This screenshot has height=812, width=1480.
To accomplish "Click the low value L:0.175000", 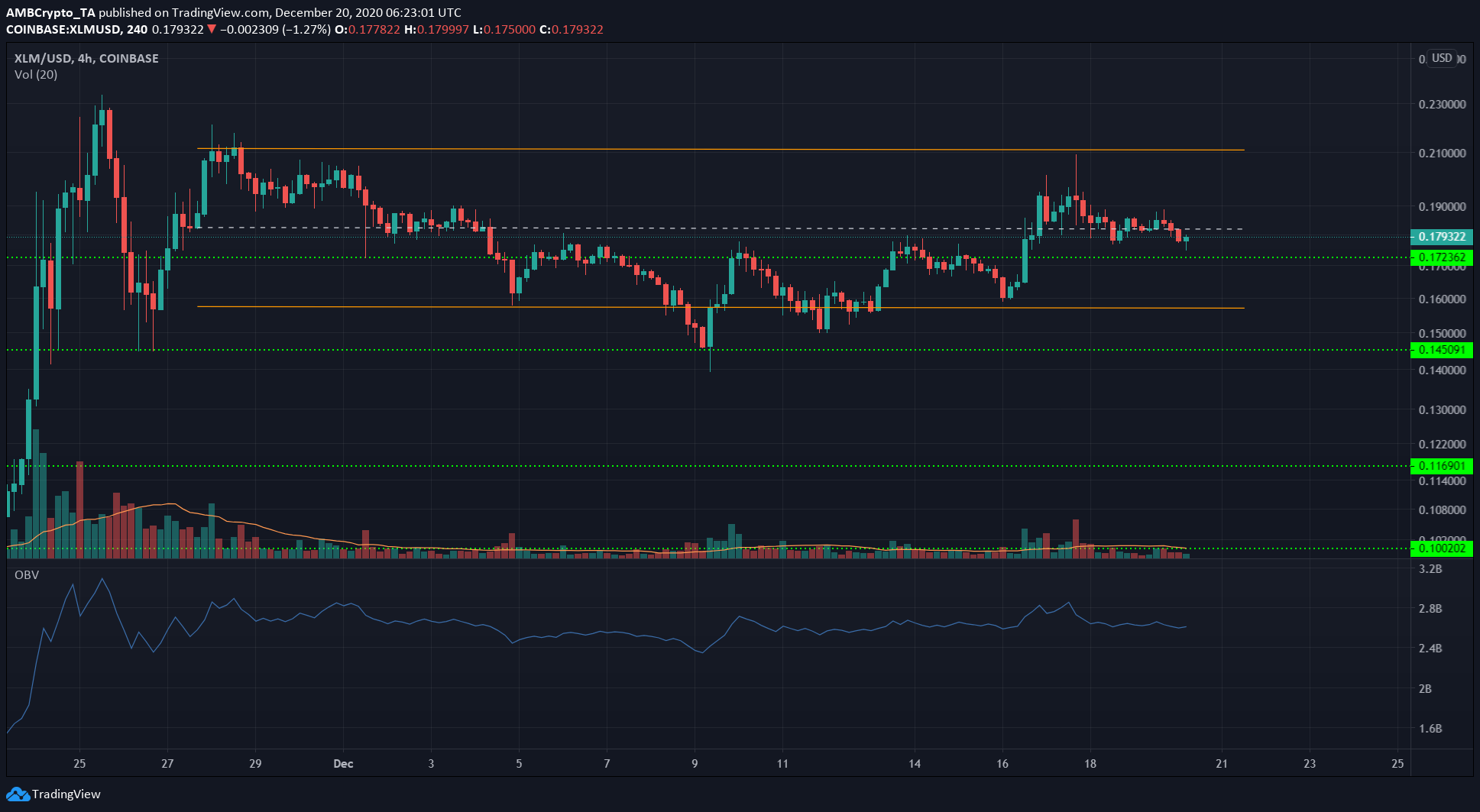I will (504, 30).
